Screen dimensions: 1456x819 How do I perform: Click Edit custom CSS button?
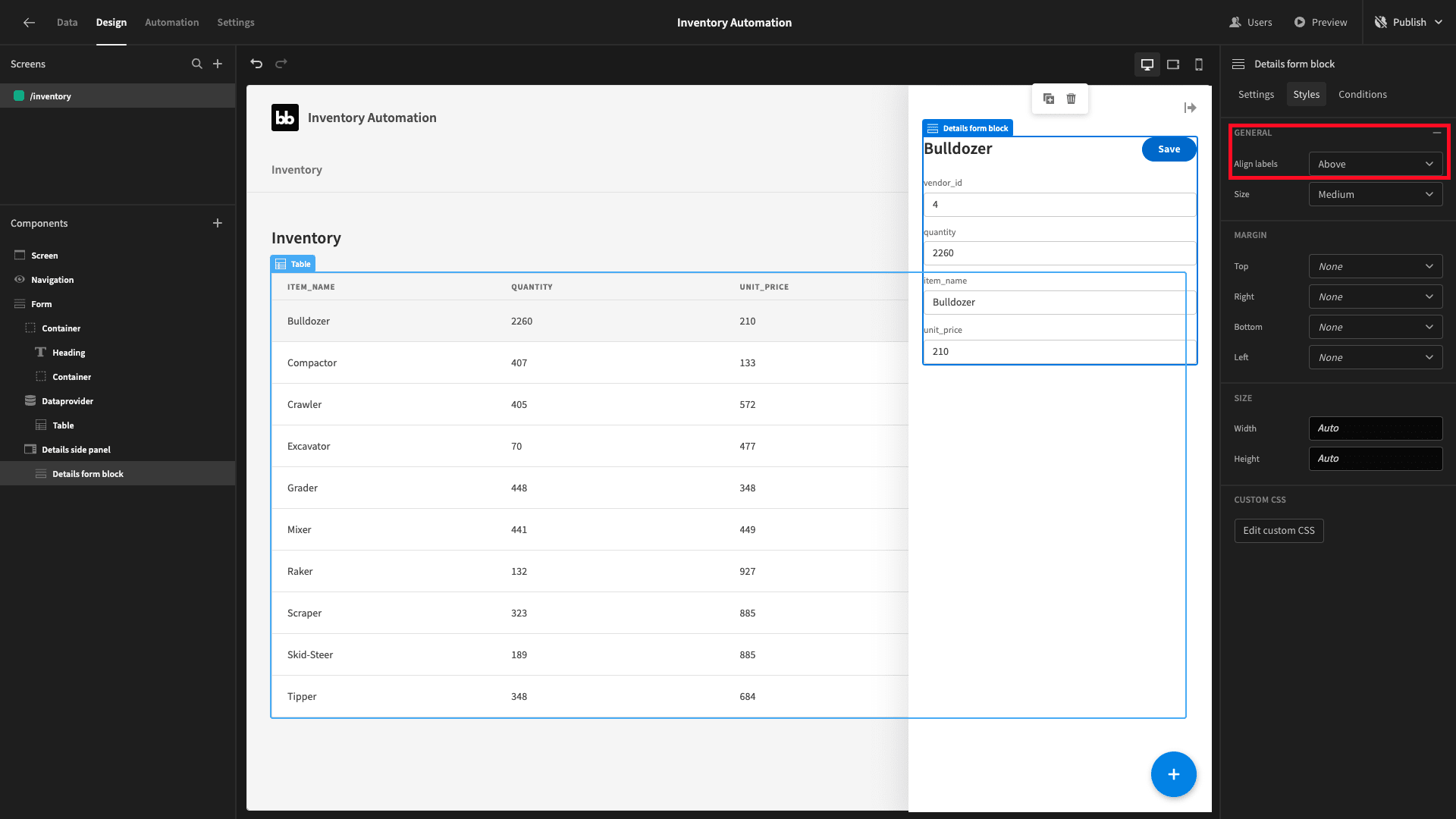(1279, 531)
